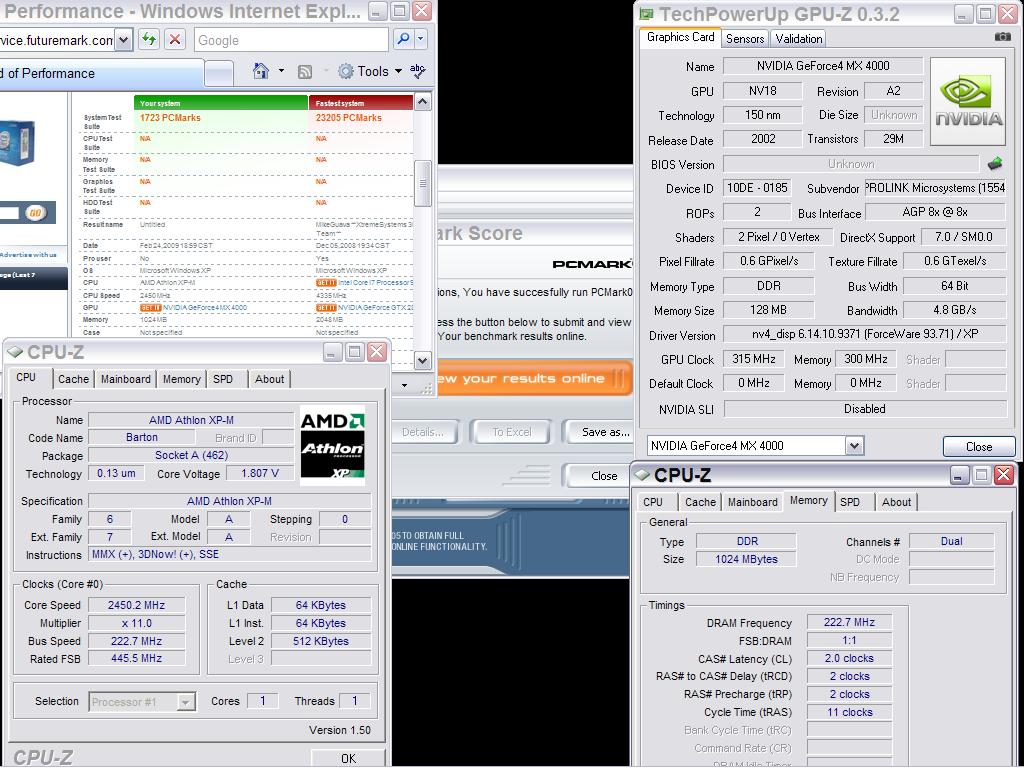Image resolution: width=1024 pixels, height=768 pixels.
Task: Click the CAS# Latency 2.0 clocks value
Action: coord(849,658)
